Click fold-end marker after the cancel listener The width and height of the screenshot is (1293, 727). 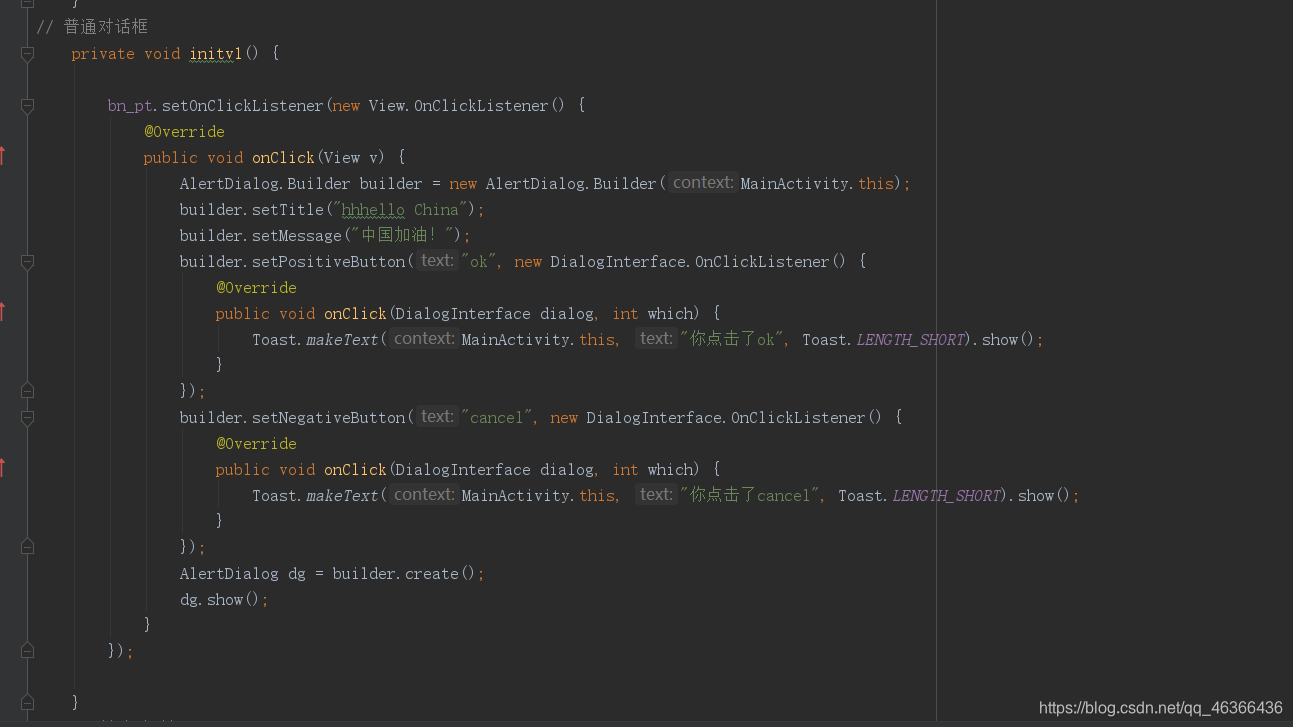pos(27,547)
